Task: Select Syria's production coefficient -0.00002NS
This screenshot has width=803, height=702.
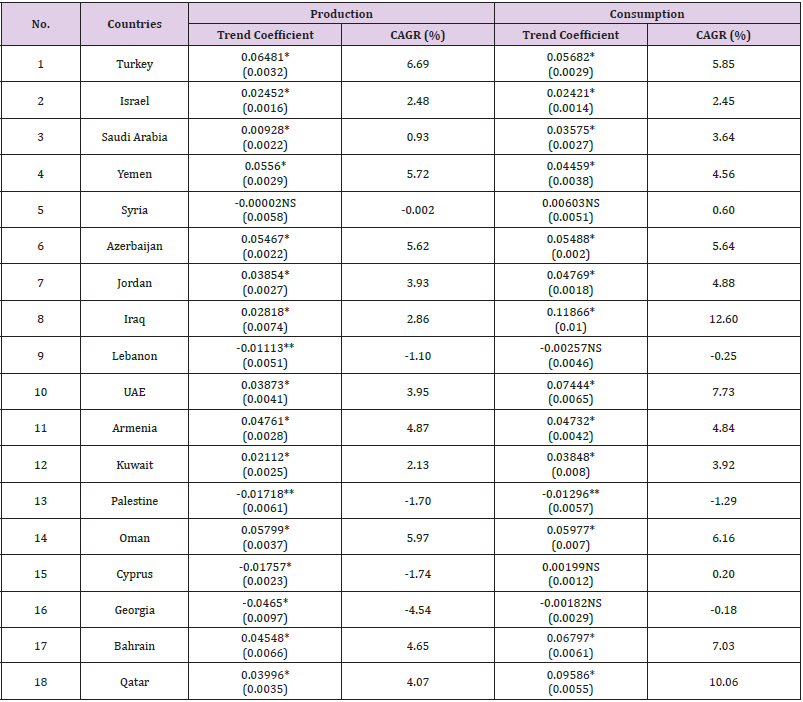Action: [x=265, y=203]
